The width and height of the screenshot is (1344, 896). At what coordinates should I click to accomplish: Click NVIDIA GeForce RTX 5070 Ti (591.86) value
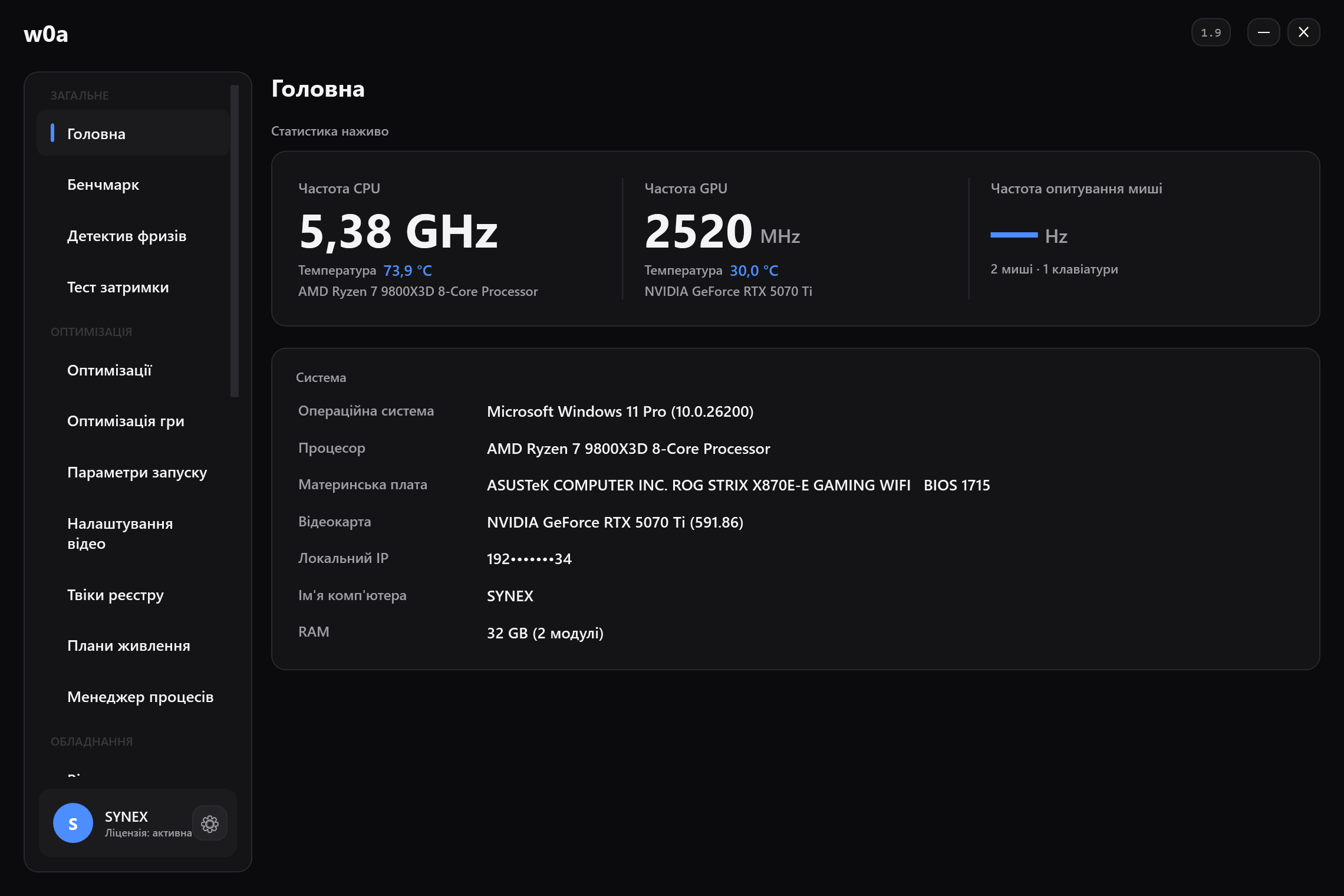(x=615, y=522)
